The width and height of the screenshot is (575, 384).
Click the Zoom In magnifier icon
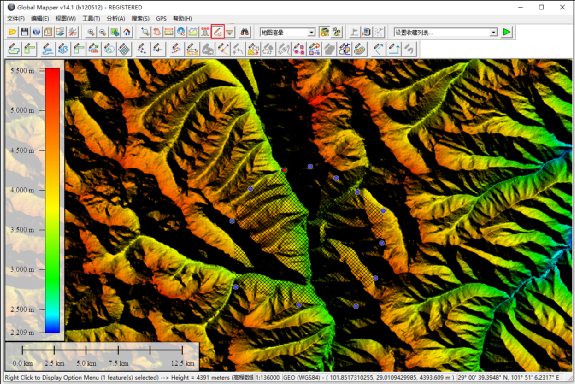click(90, 32)
